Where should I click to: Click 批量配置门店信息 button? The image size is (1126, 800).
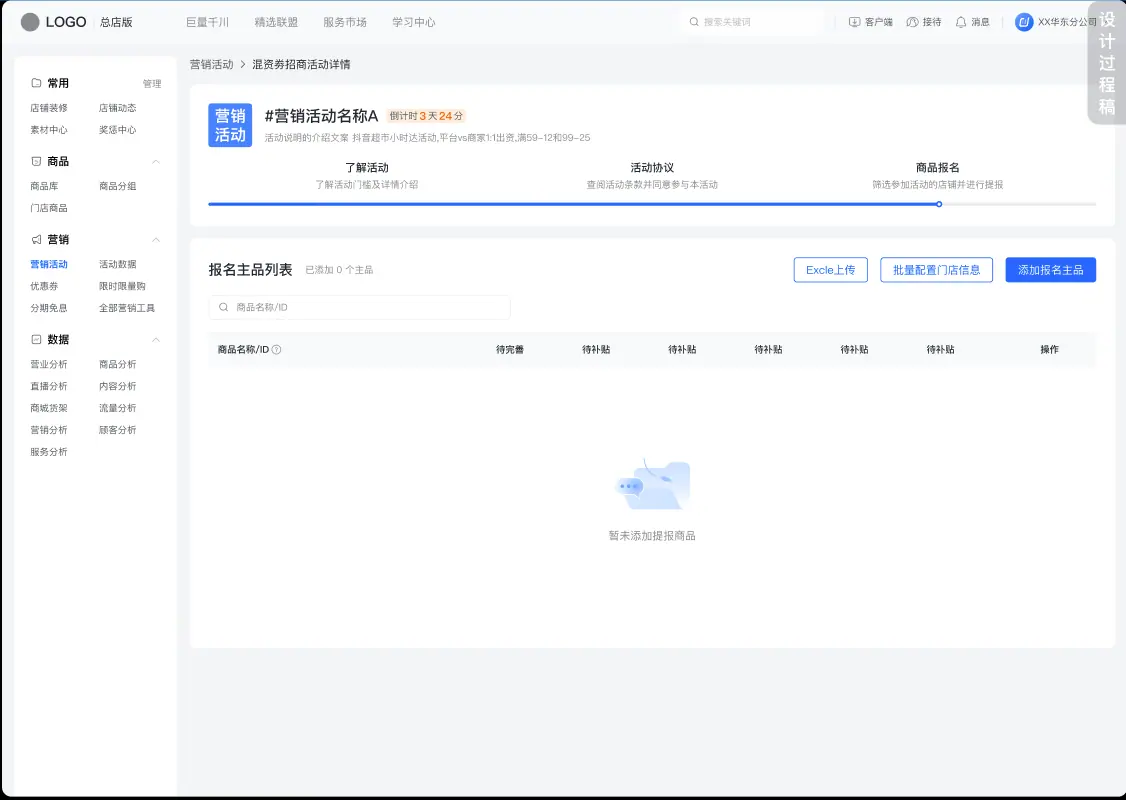pos(936,270)
